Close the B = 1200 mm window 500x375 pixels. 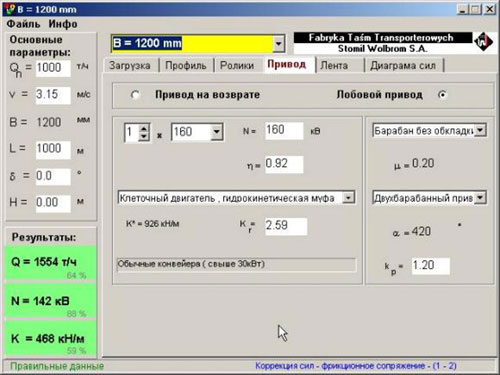[490, 9]
